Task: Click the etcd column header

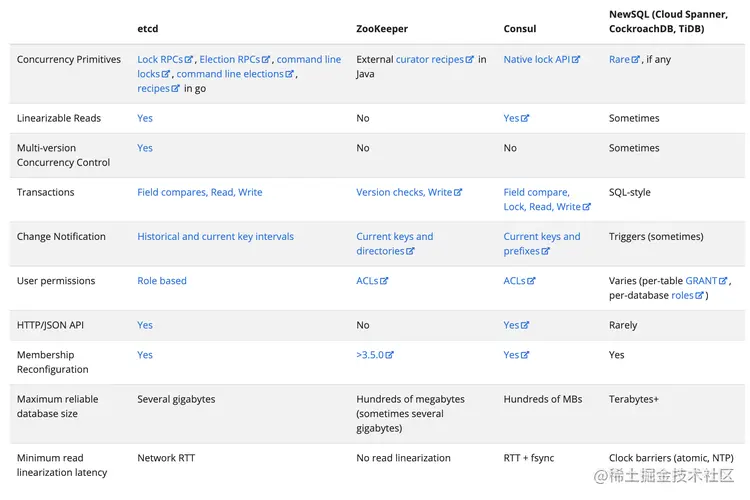Action: coord(148,29)
